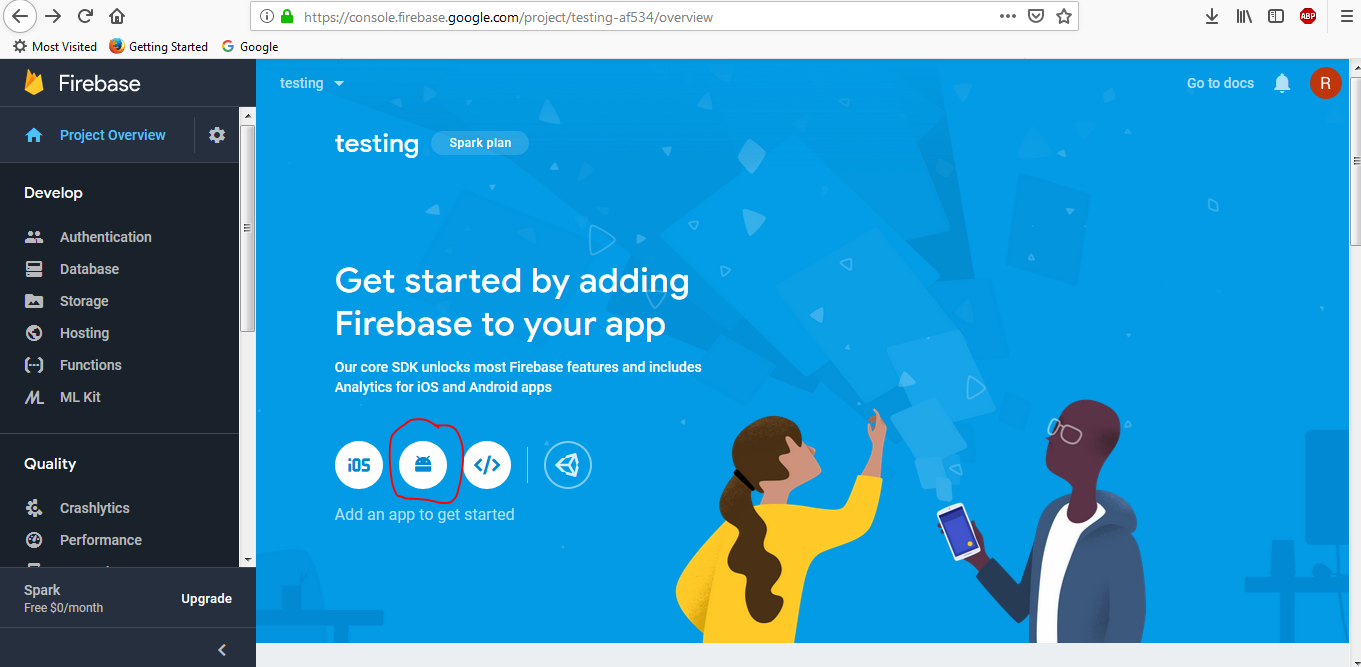Expand the testing project dropdown
The image size is (1361, 667).
point(312,83)
